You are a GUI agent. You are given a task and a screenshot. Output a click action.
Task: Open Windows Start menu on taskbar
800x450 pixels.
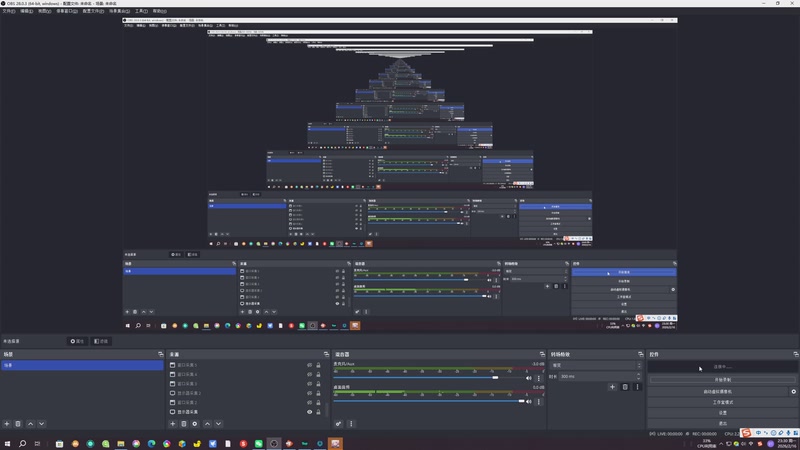point(7,444)
